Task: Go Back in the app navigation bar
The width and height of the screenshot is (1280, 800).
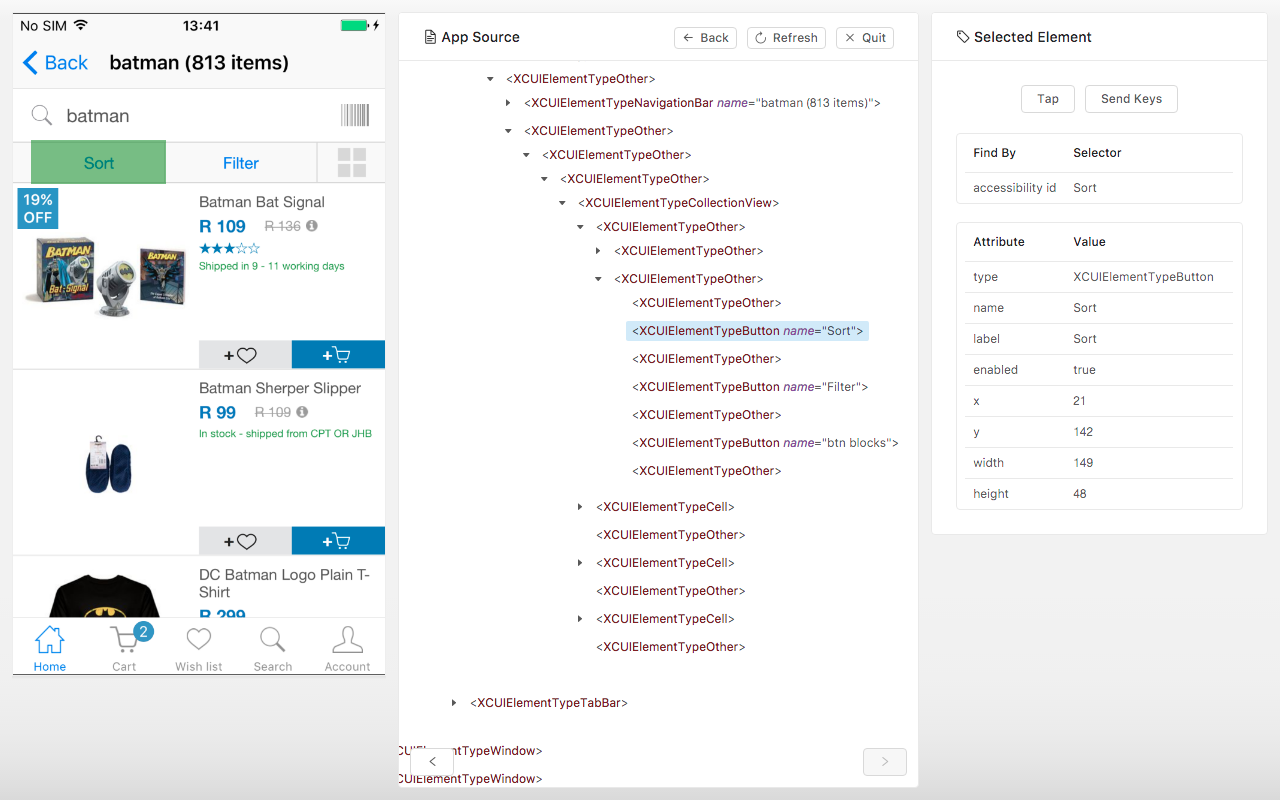Action: tap(55, 63)
